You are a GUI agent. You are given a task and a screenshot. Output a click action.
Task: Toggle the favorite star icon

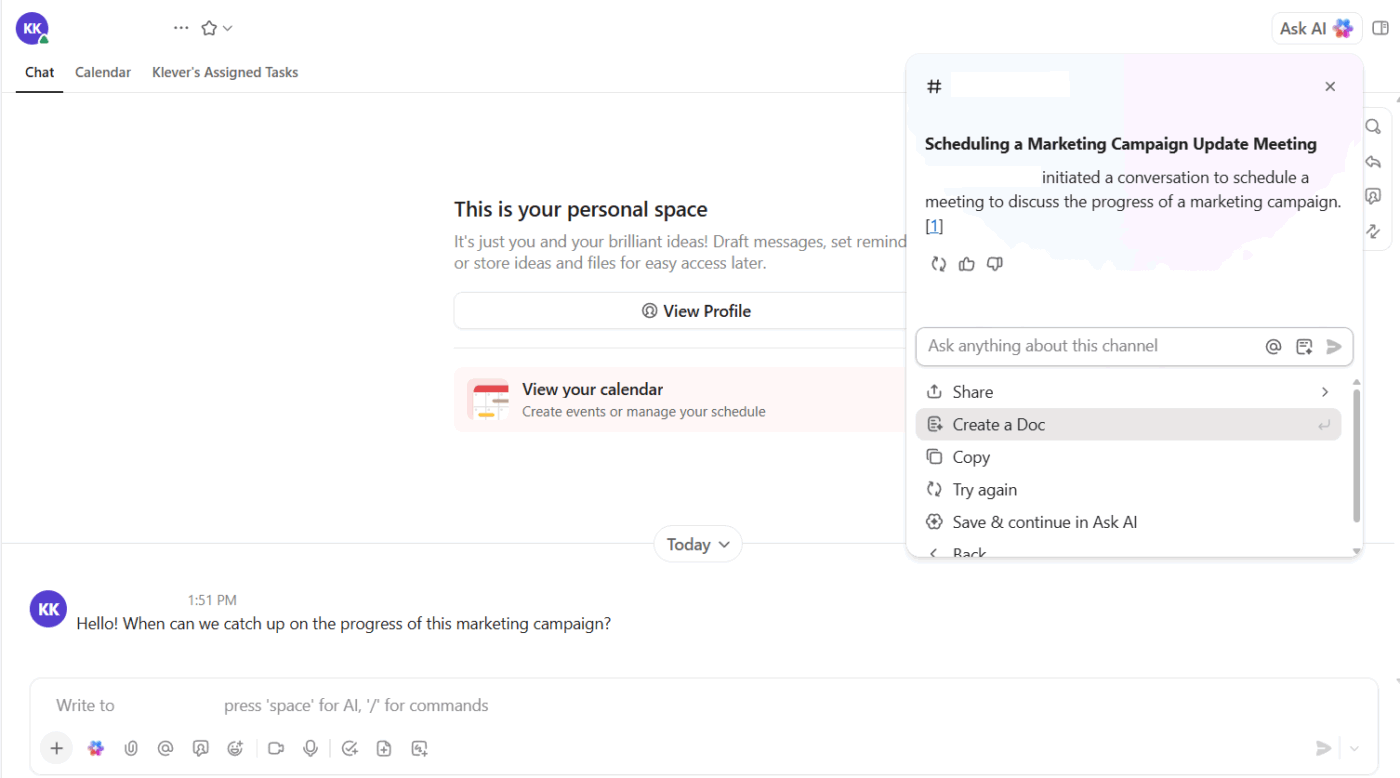pyautogui.click(x=209, y=28)
